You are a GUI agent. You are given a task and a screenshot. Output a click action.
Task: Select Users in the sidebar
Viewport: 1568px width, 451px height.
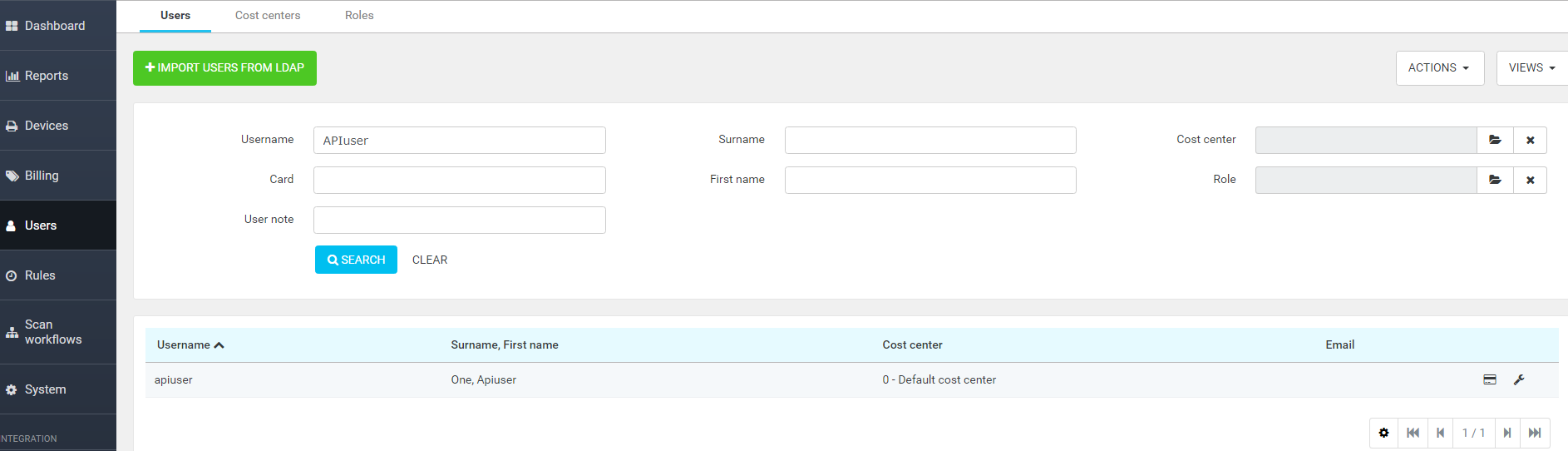[x=58, y=226]
